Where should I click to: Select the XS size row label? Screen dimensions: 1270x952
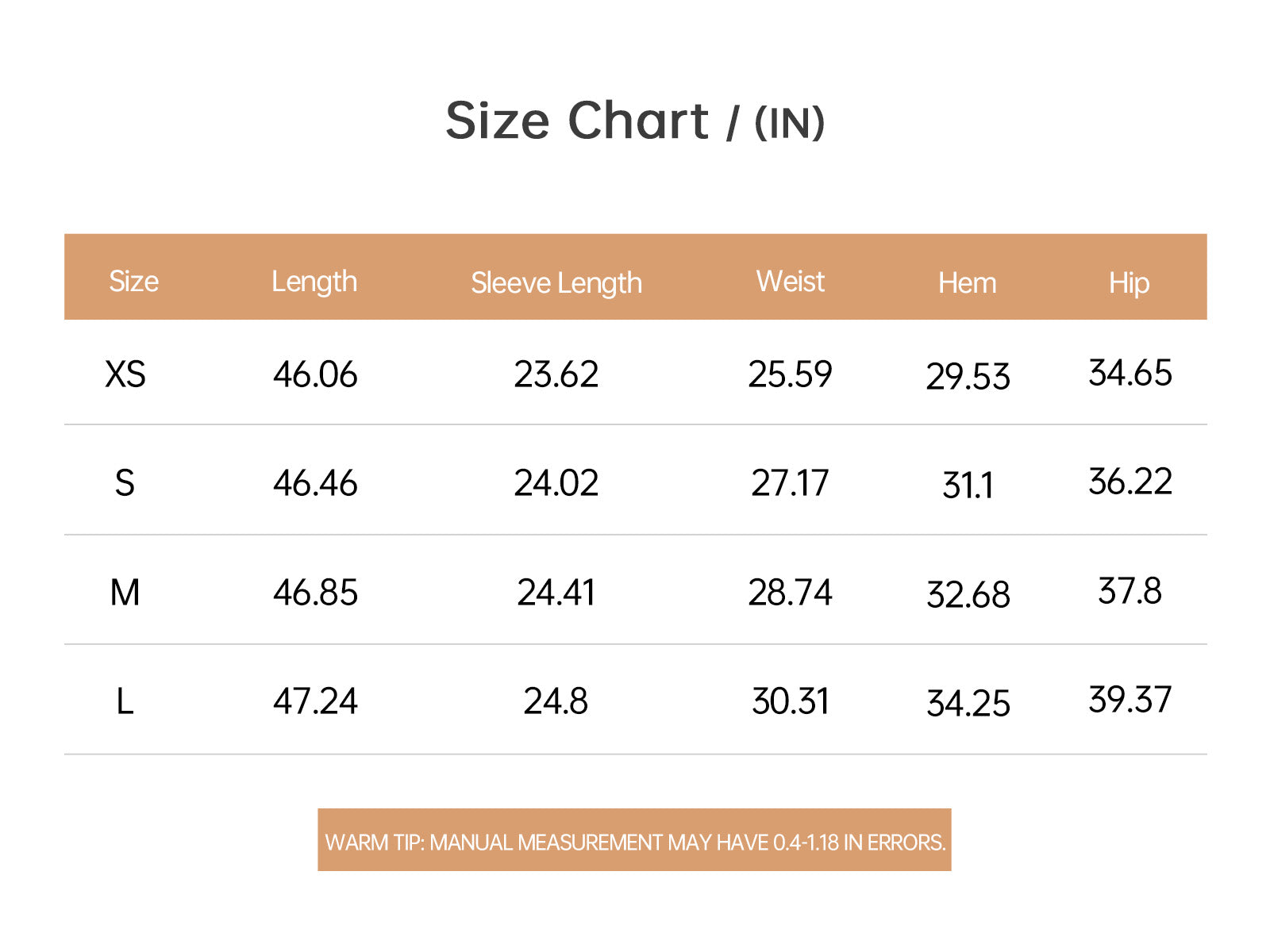[x=125, y=374]
